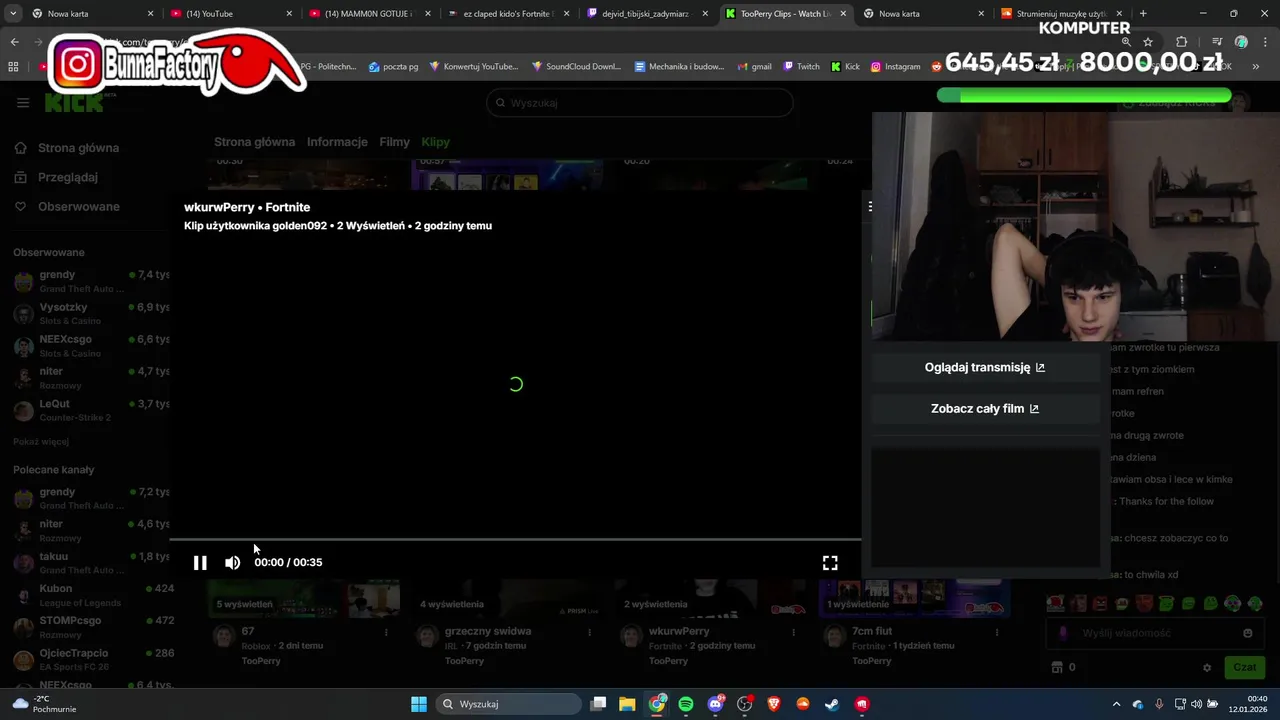This screenshot has height=720, width=1280.
Task: Click the clip progress bar
Action: click(515, 540)
